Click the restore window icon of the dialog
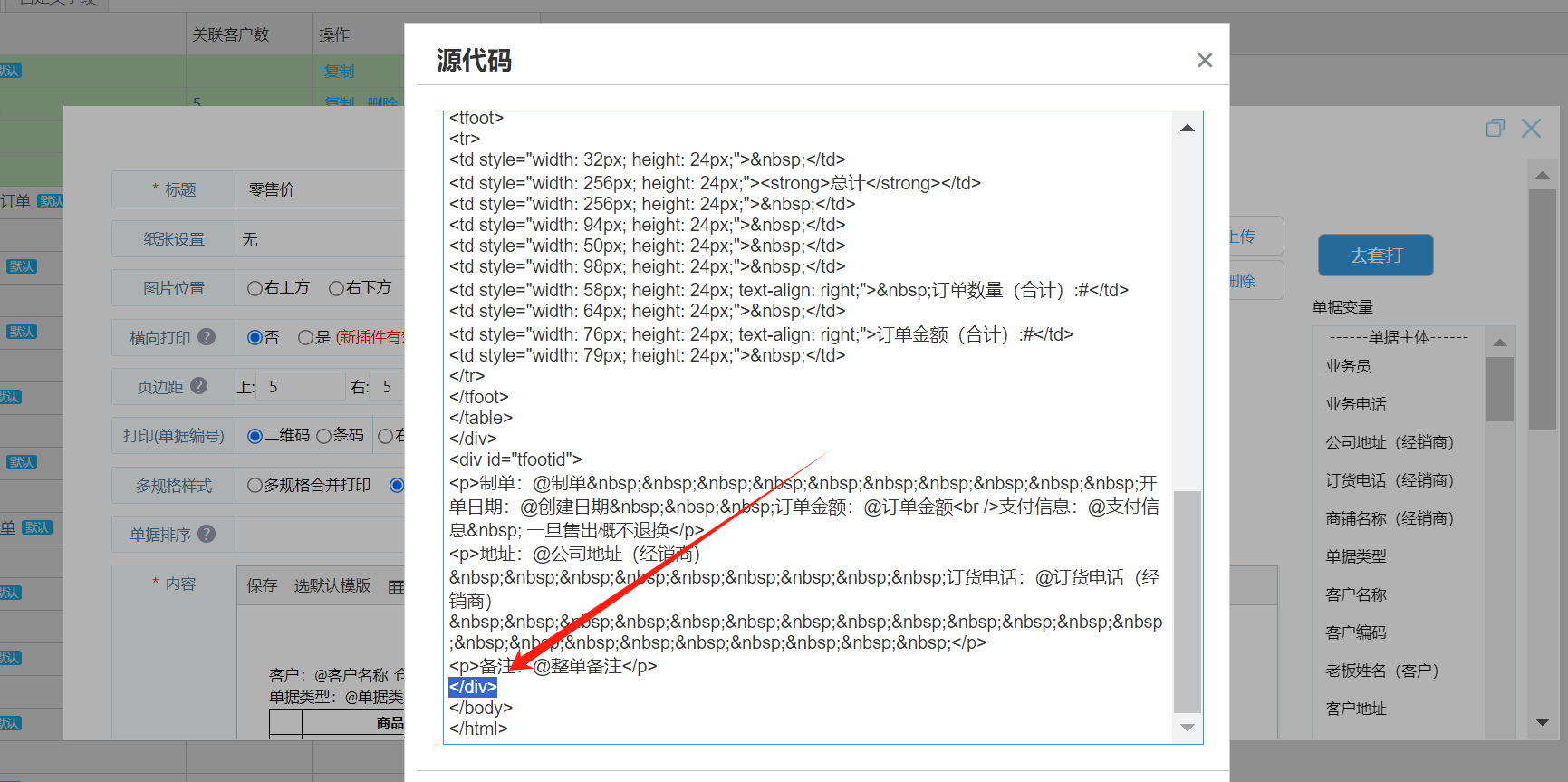The image size is (1568, 782). (1495, 129)
